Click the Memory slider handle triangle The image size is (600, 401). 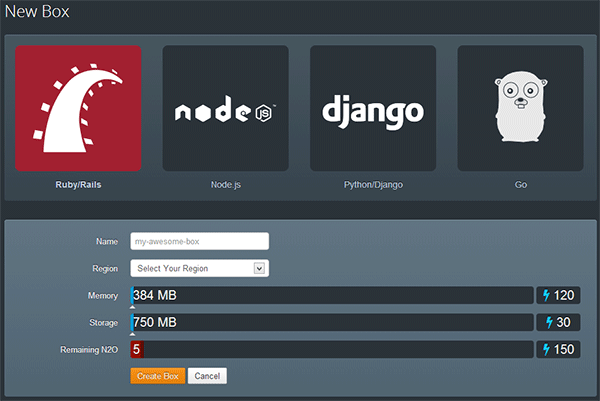coord(132,307)
